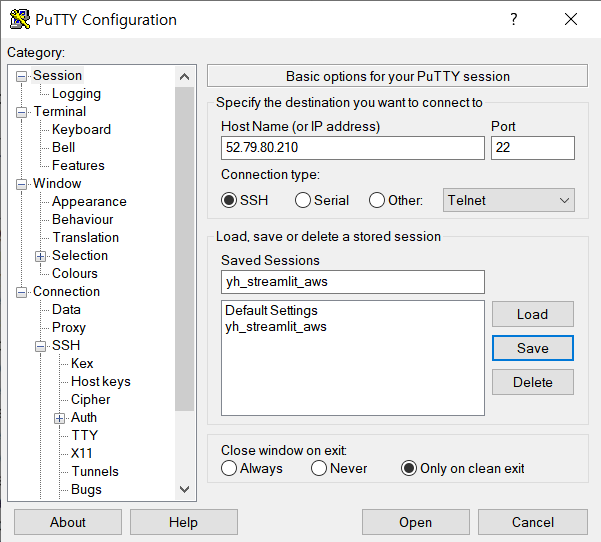The image size is (601, 542).
Task: Open the Kex category
Action: pos(82,364)
